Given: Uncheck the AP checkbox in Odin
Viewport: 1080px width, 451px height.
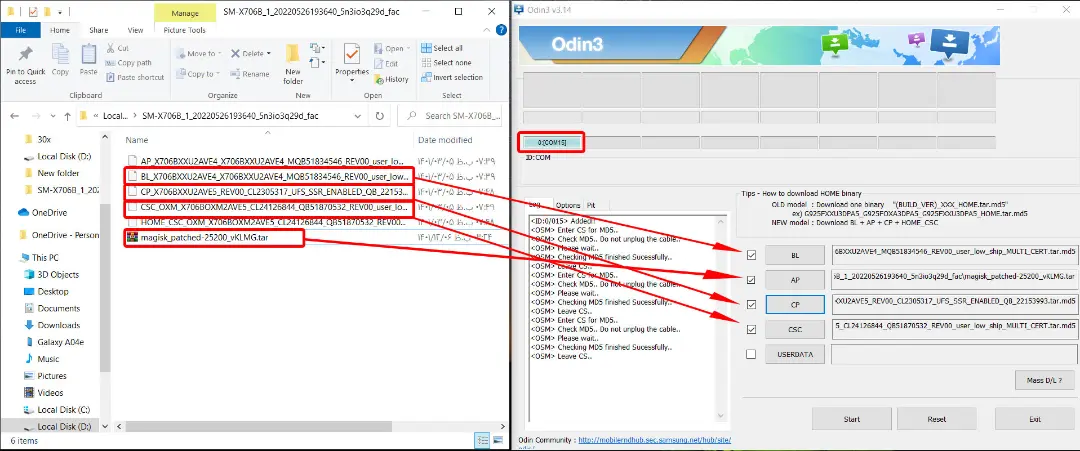Looking at the screenshot, I should pyautogui.click(x=751, y=280).
